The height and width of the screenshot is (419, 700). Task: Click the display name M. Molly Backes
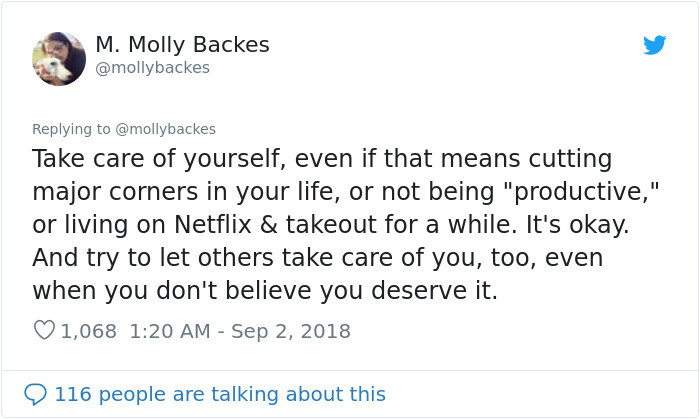click(182, 45)
